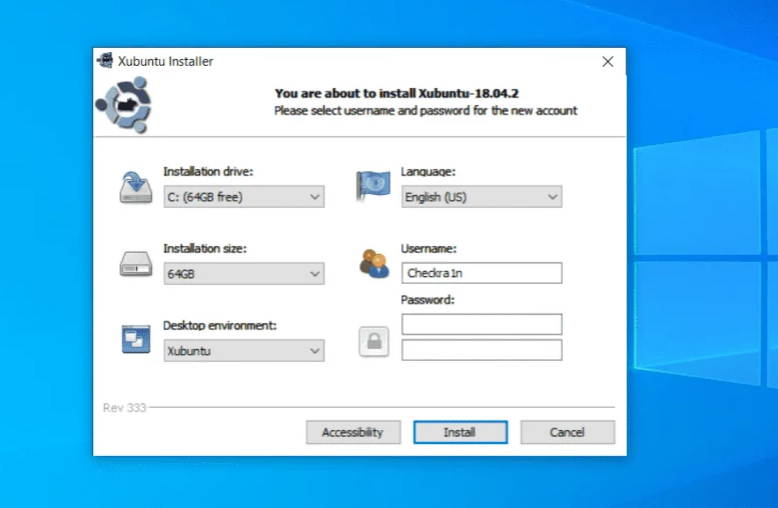This screenshot has height=508, width=778.
Task: Click the 'Installation drive:' label
Action: pyautogui.click(x=208, y=172)
